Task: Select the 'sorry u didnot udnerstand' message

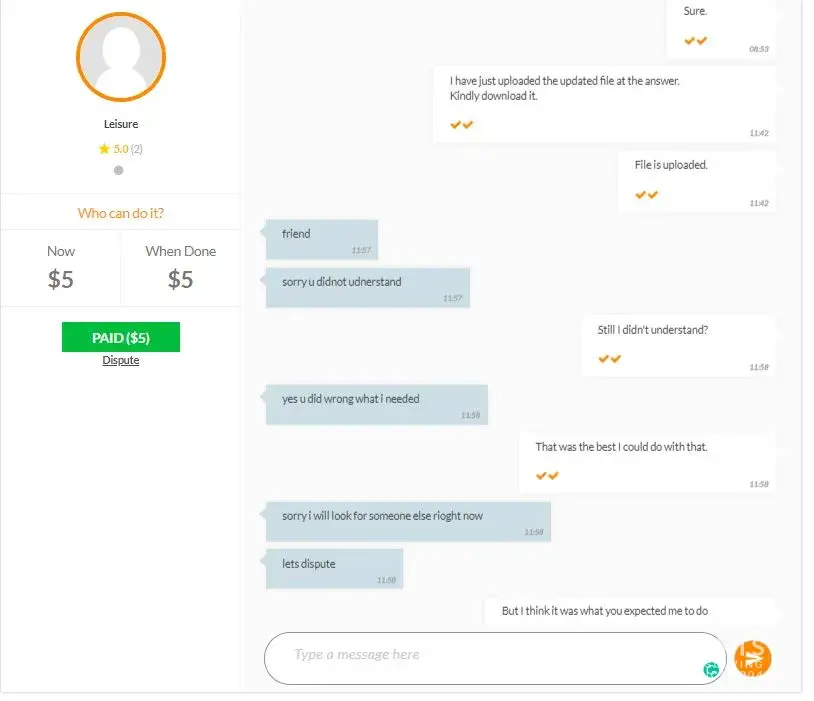Action: pos(368,288)
